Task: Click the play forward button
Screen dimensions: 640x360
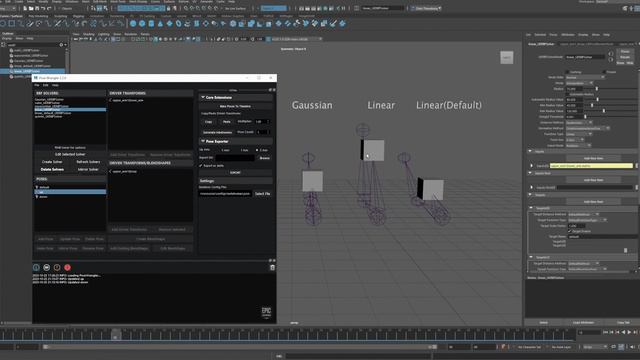Action: click(629, 333)
